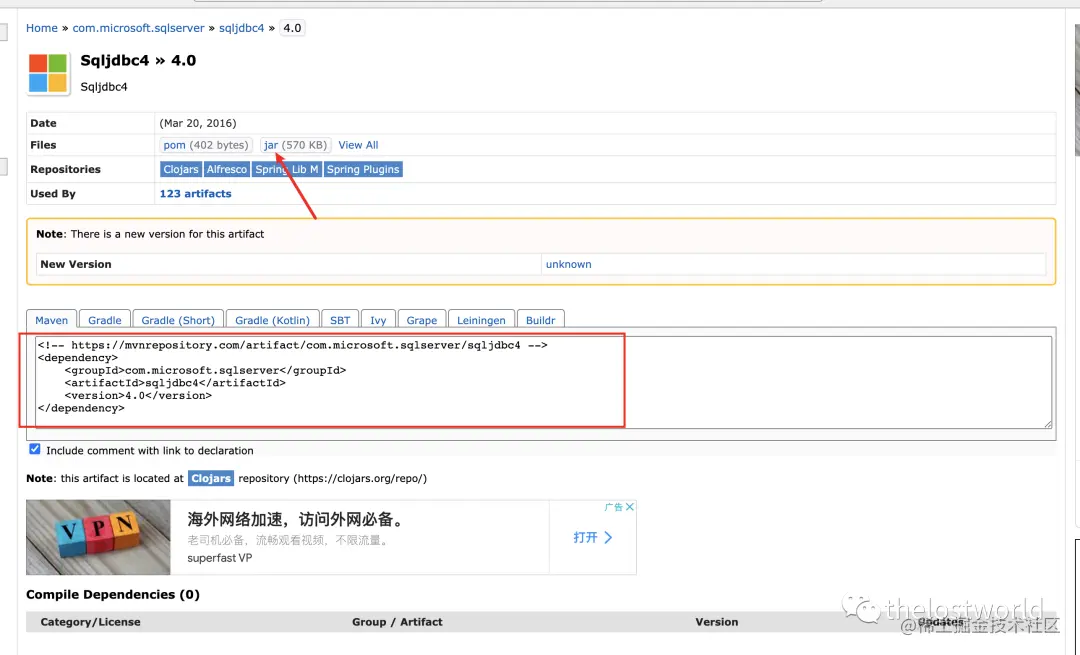Click the Sqljdbc4 » 4.0 page title
The width and height of the screenshot is (1080, 655).
138,61
